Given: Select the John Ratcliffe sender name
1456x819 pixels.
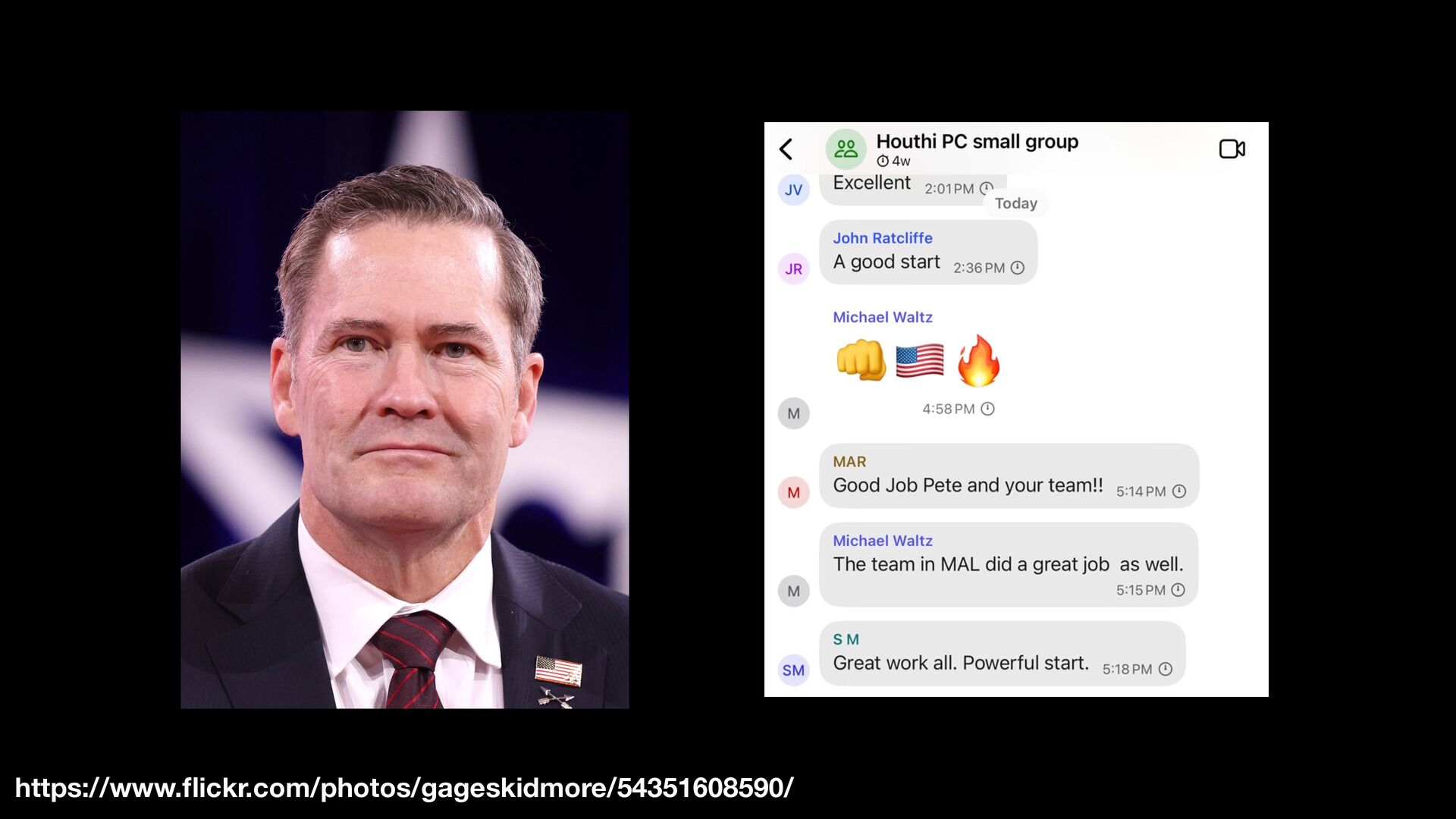Looking at the screenshot, I should coord(883,238).
